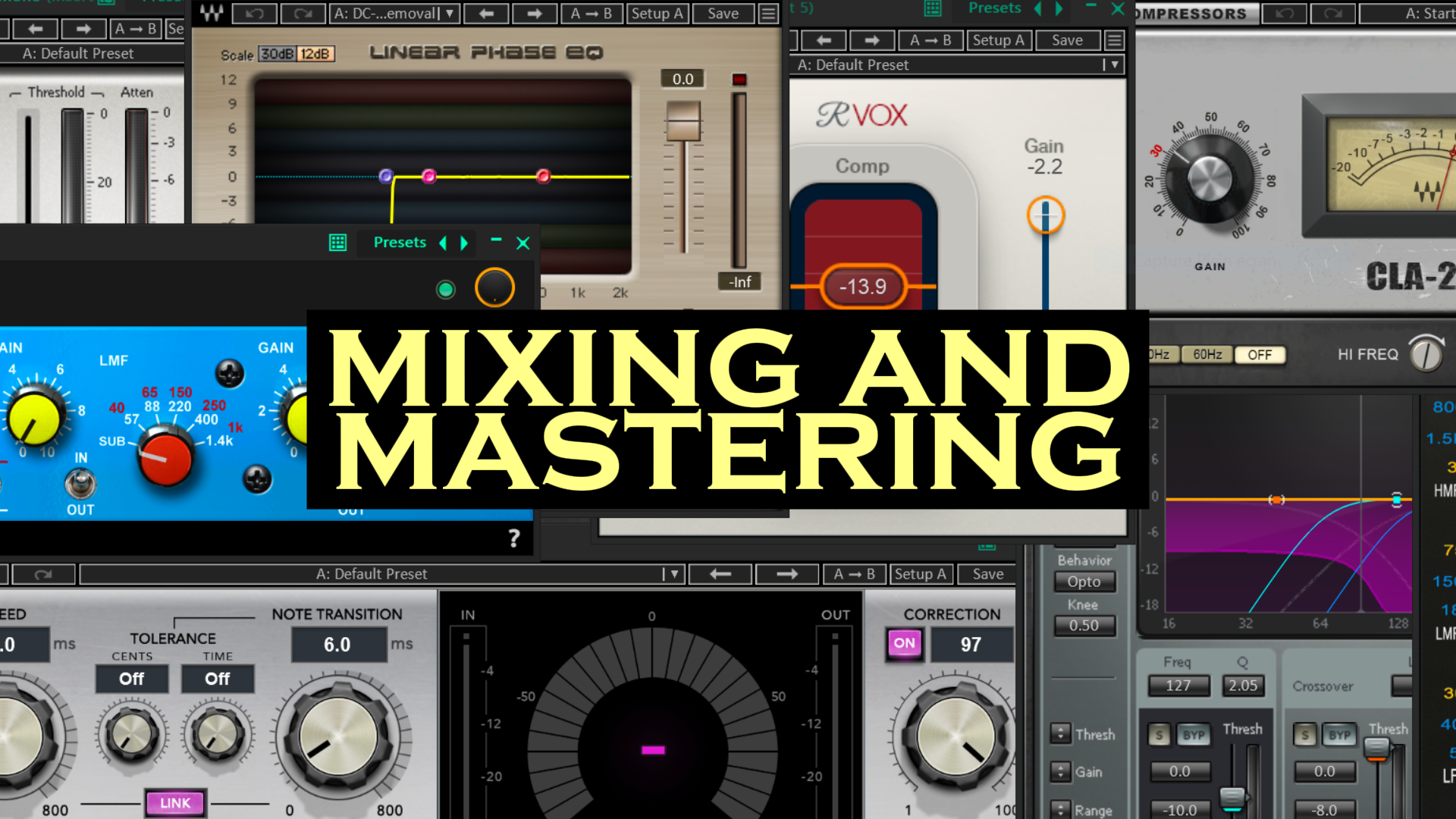Redo in the CLA compressor toolbar
Screen dimensions: 1456x819
point(1333,14)
